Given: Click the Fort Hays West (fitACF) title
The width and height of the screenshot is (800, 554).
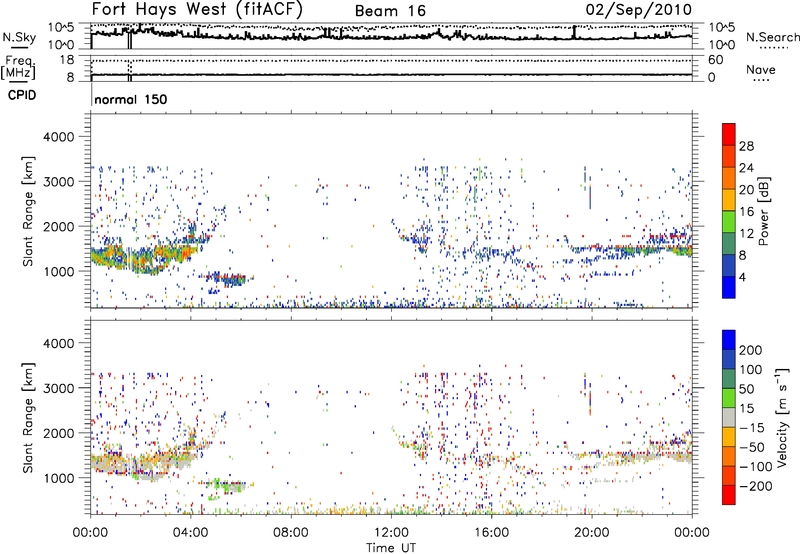Looking at the screenshot, I should tap(197, 10).
